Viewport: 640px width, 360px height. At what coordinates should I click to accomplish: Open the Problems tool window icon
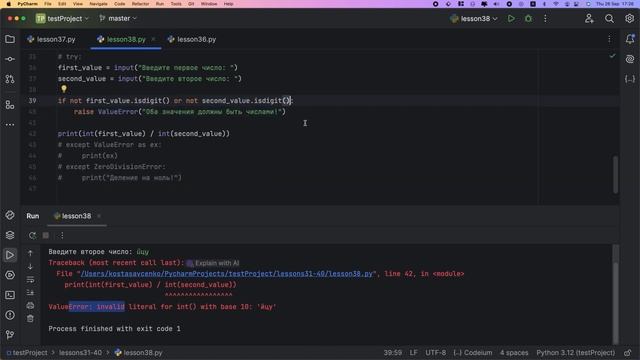(x=10, y=315)
